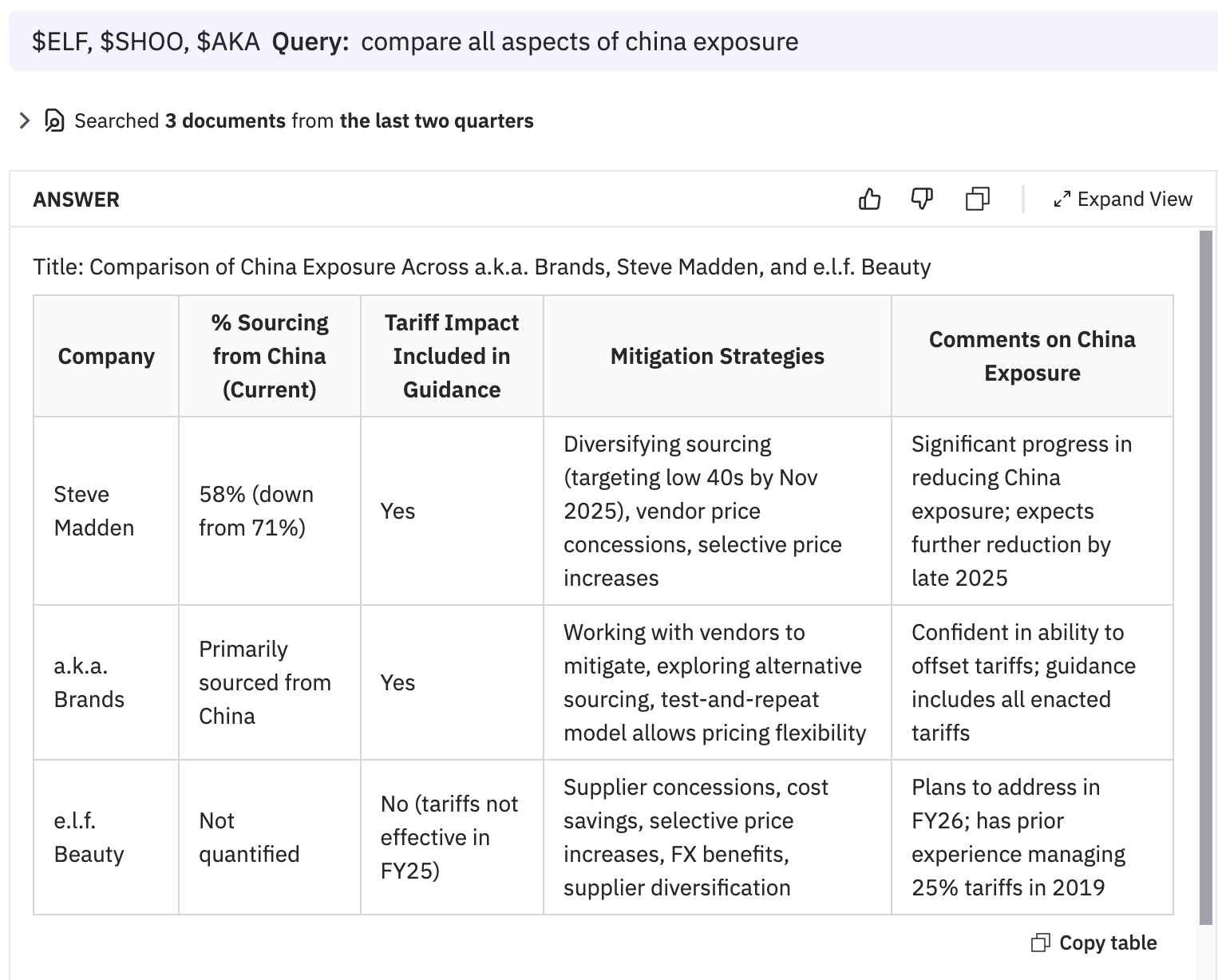Viewport: 1218px width, 980px height.
Task: Click the Company column header
Action: [106, 356]
